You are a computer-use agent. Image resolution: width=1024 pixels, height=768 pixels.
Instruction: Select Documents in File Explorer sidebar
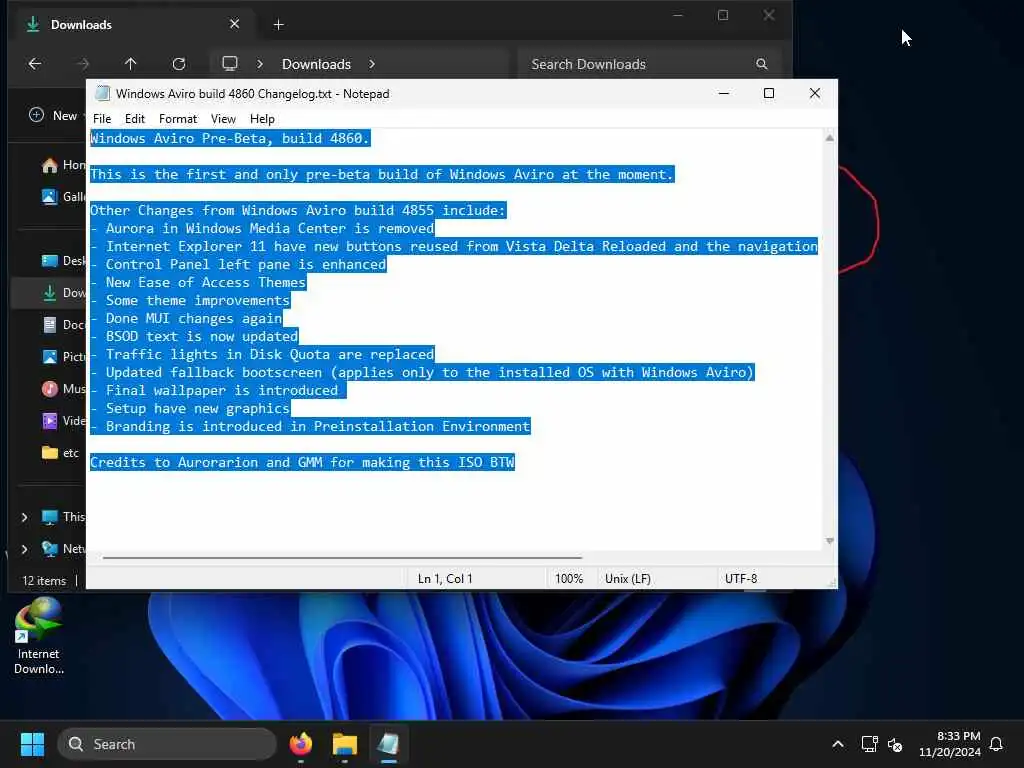point(63,325)
